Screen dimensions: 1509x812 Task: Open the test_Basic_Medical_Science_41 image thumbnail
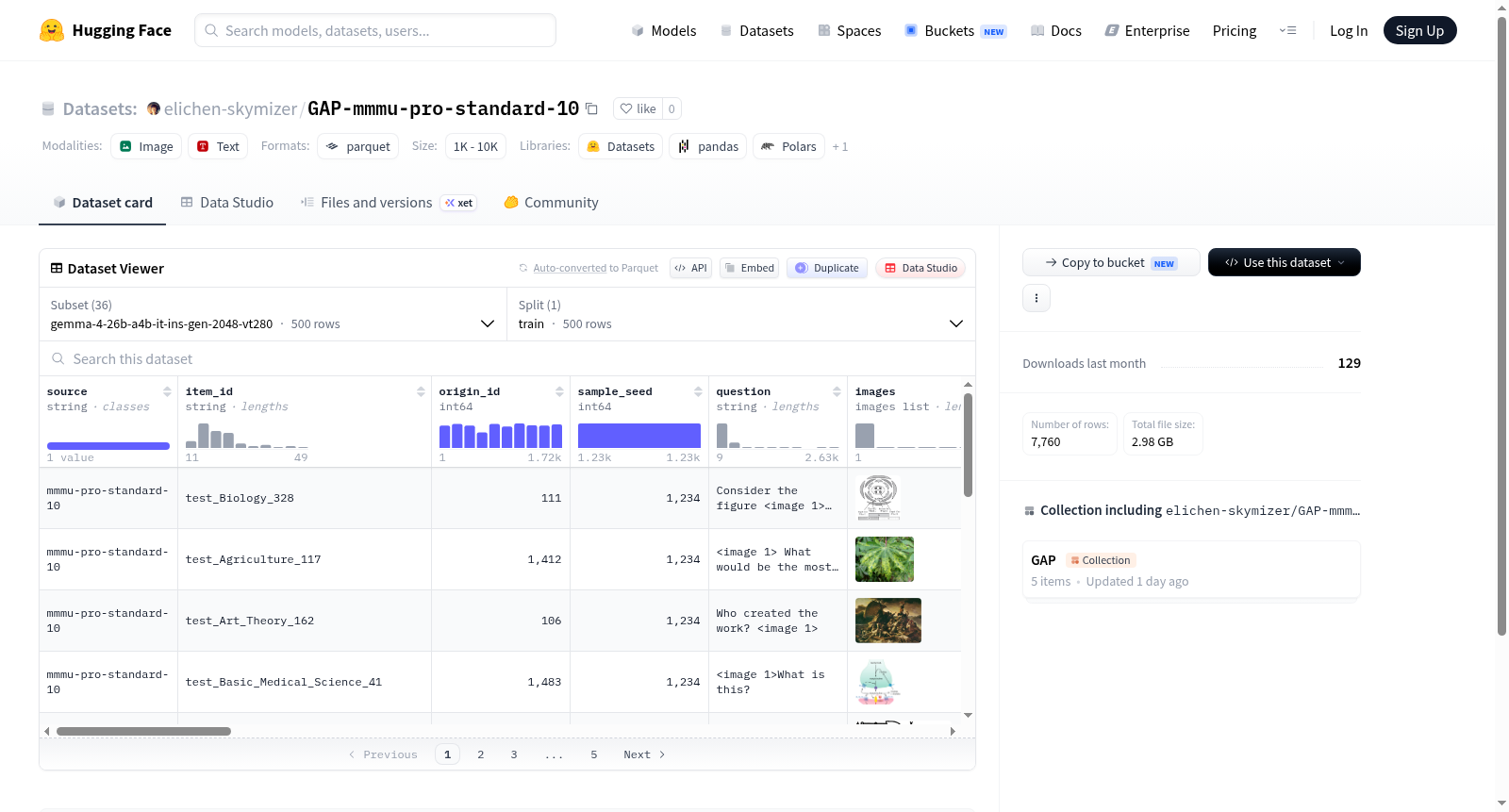pos(878,682)
